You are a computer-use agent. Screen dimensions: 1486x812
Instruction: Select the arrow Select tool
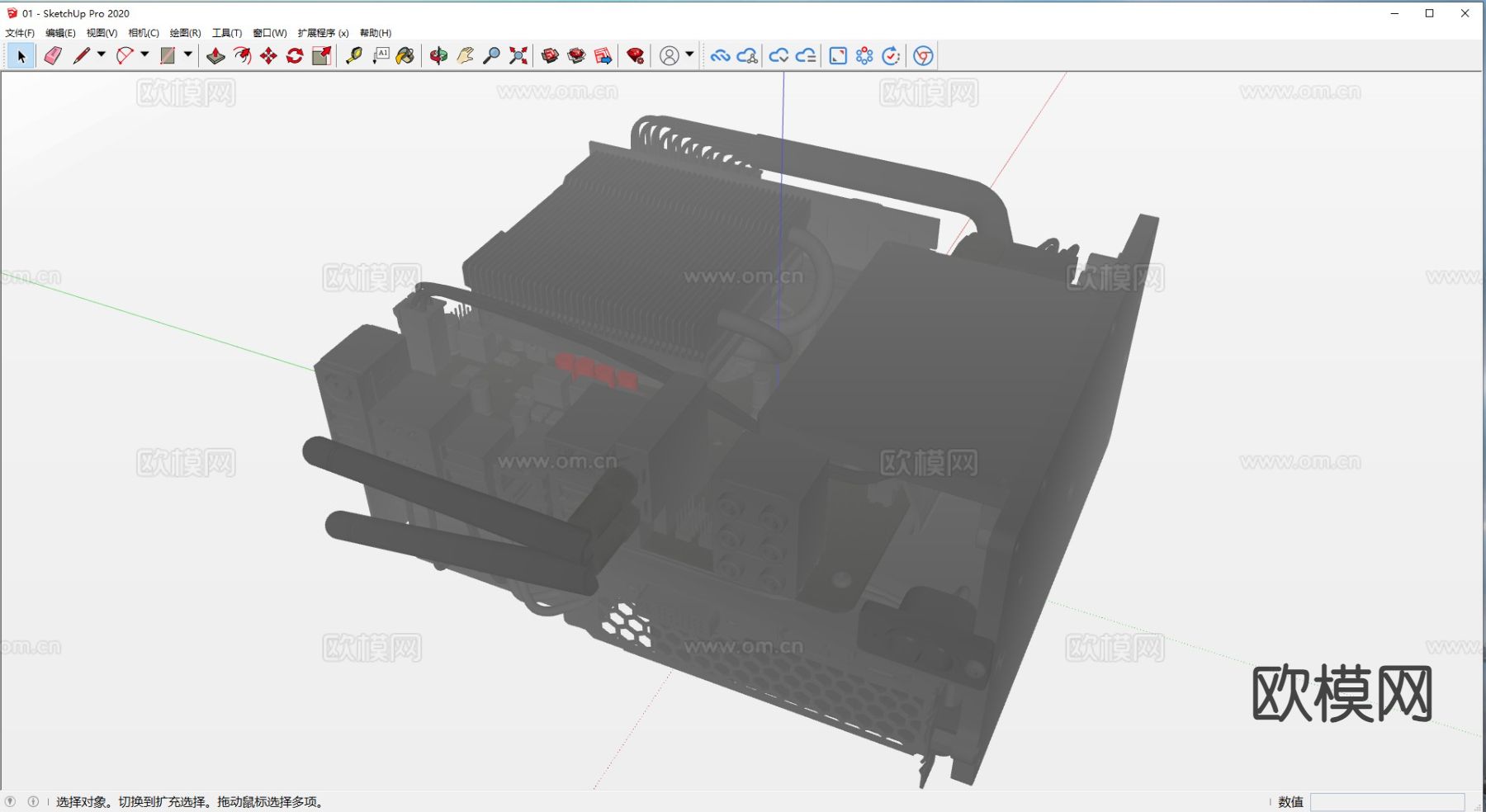coord(21,56)
